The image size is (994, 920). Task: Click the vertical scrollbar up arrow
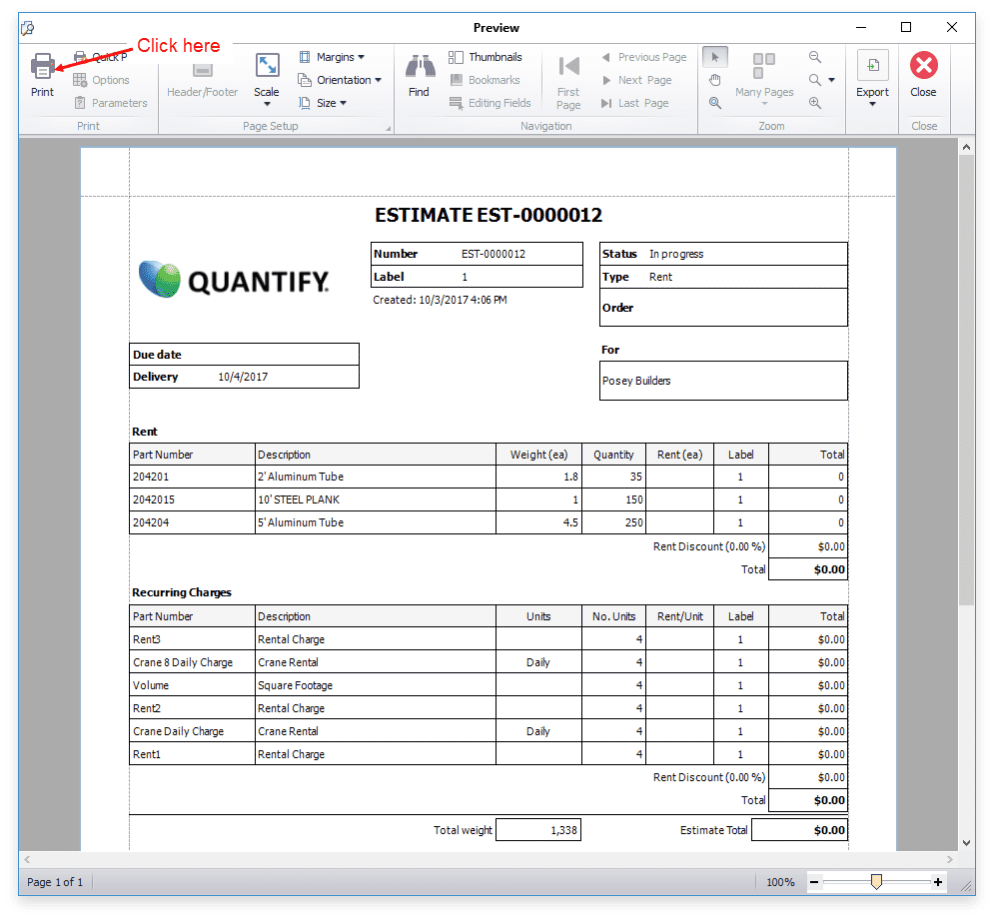pyautogui.click(x=966, y=147)
